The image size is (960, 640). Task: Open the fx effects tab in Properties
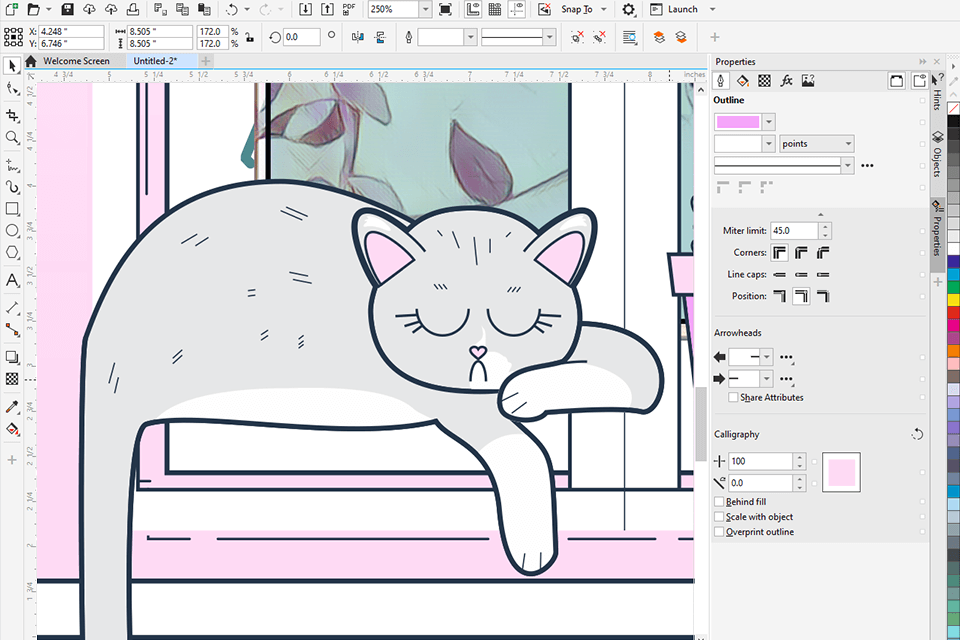[786, 81]
